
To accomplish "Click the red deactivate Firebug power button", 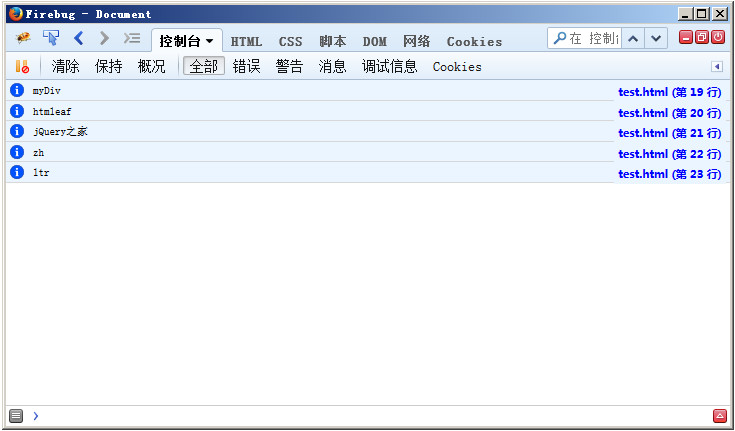I will tap(718, 38).
